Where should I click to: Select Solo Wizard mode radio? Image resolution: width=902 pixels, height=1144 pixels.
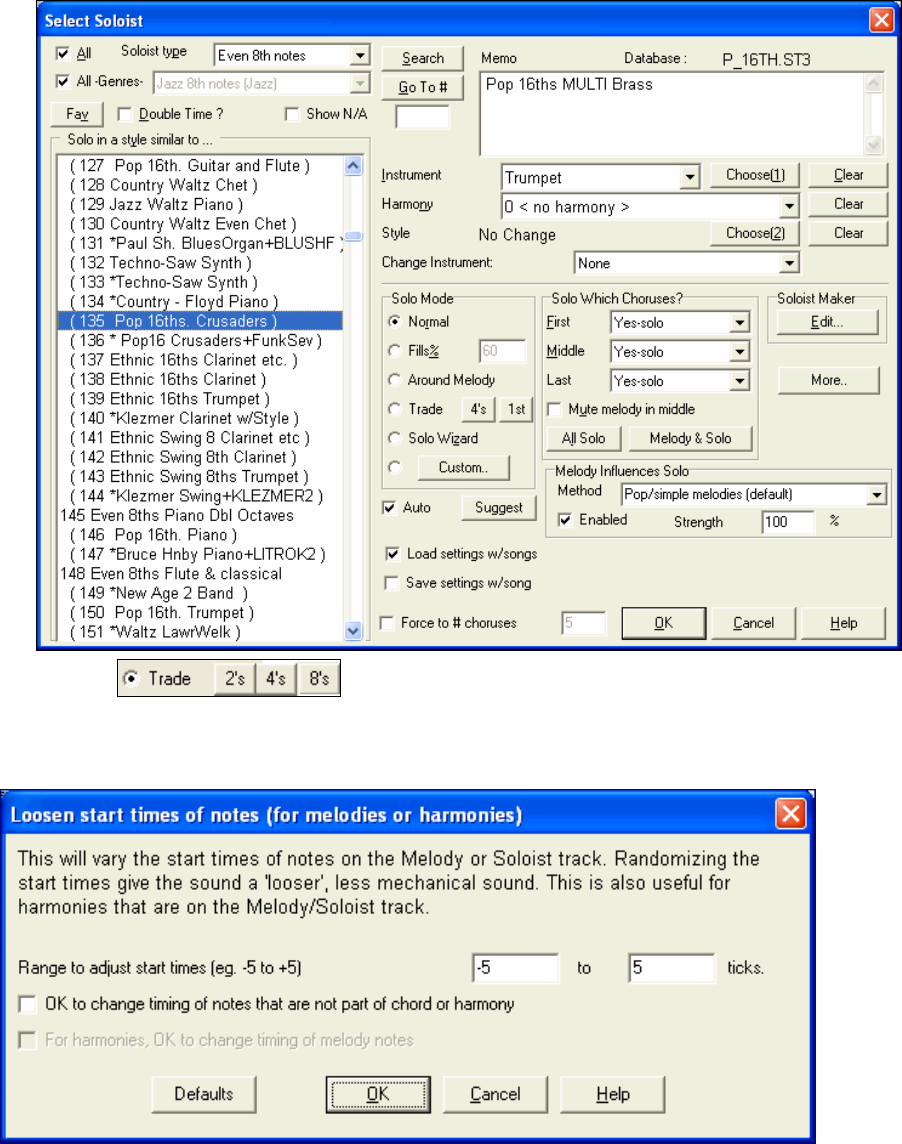pyautogui.click(x=395, y=438)
